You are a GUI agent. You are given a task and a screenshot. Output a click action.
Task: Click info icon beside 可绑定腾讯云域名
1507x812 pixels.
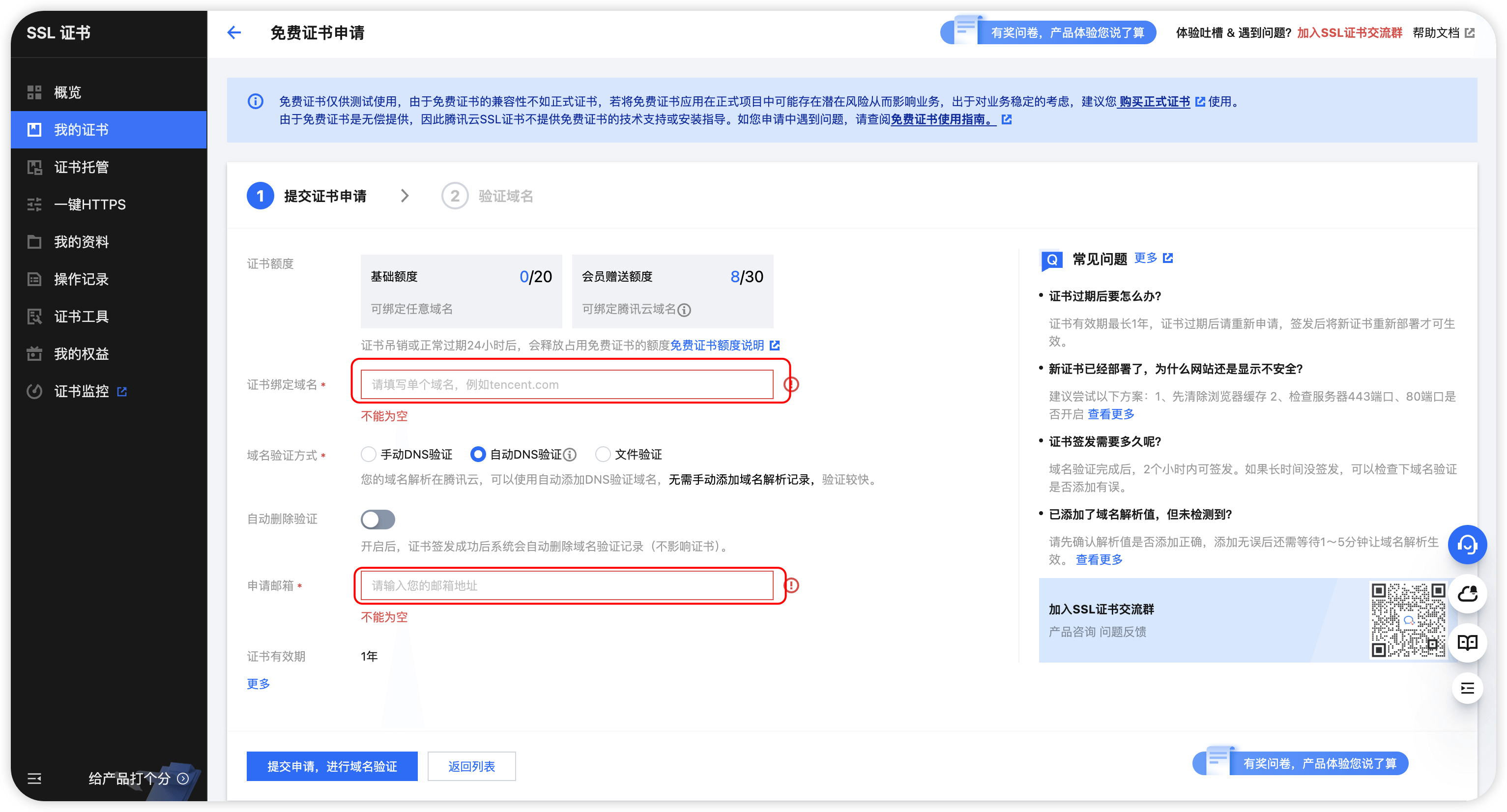tap(685, 310)
